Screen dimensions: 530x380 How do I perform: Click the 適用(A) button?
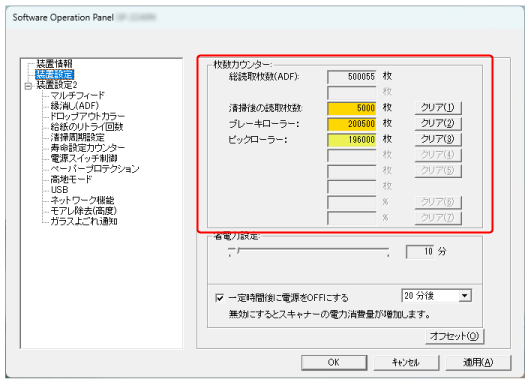pyautogui.click(x=478, y=362)
